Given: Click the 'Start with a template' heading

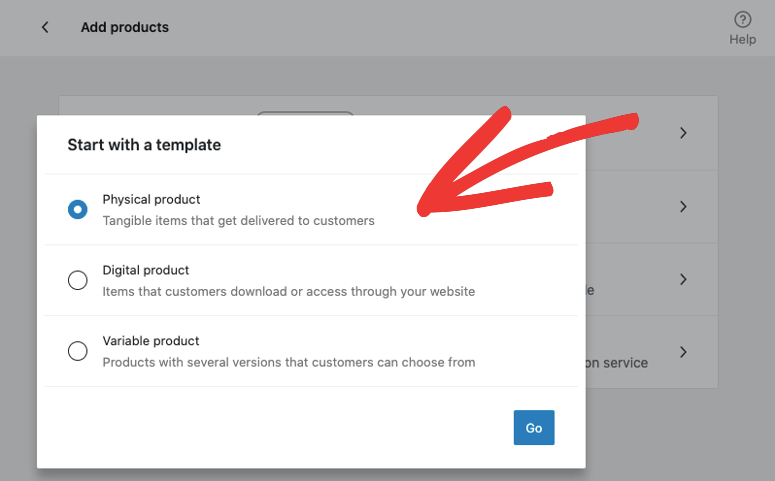Looking at the screenshot, I should pos(144,145).
